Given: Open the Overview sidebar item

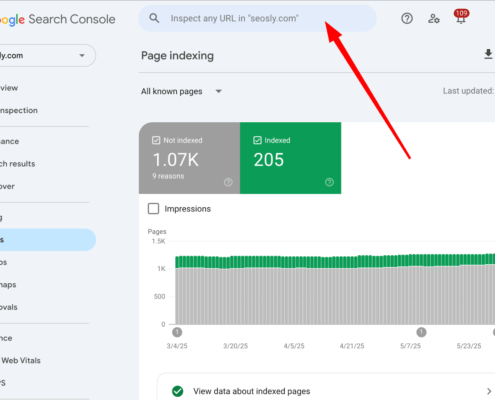Looking at the screenshot, I should click(x=9, y=88).
